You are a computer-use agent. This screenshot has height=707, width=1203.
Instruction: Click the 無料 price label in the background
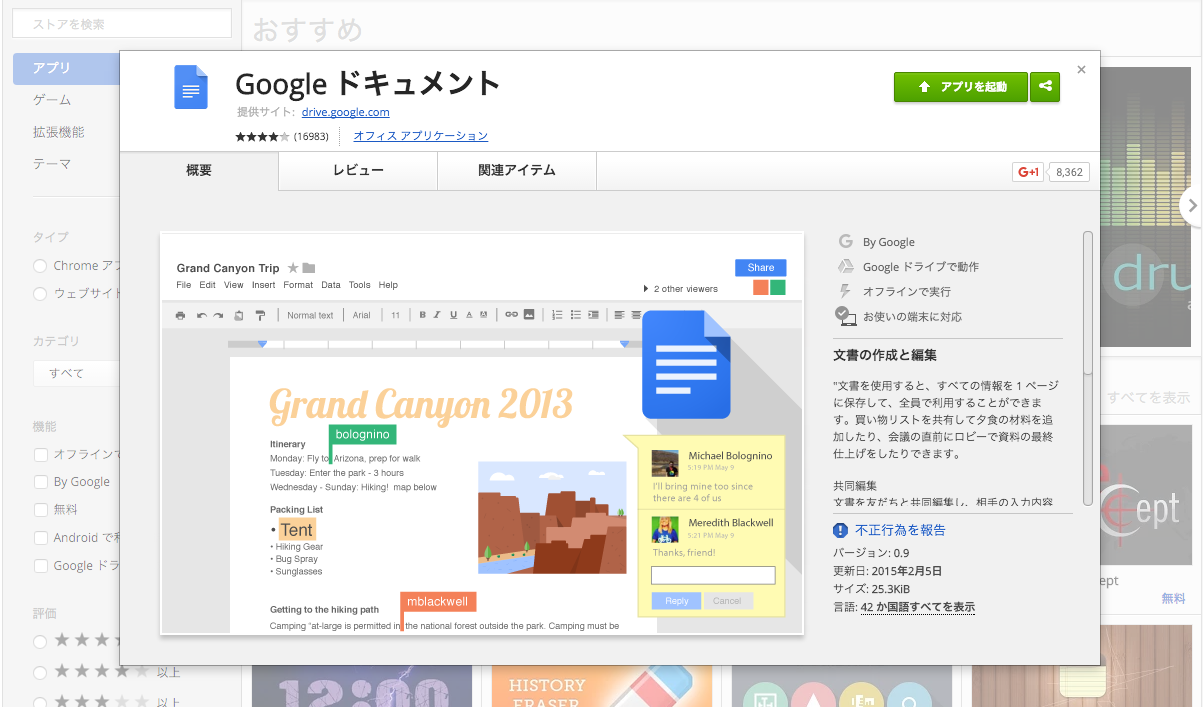[1173, 599]
